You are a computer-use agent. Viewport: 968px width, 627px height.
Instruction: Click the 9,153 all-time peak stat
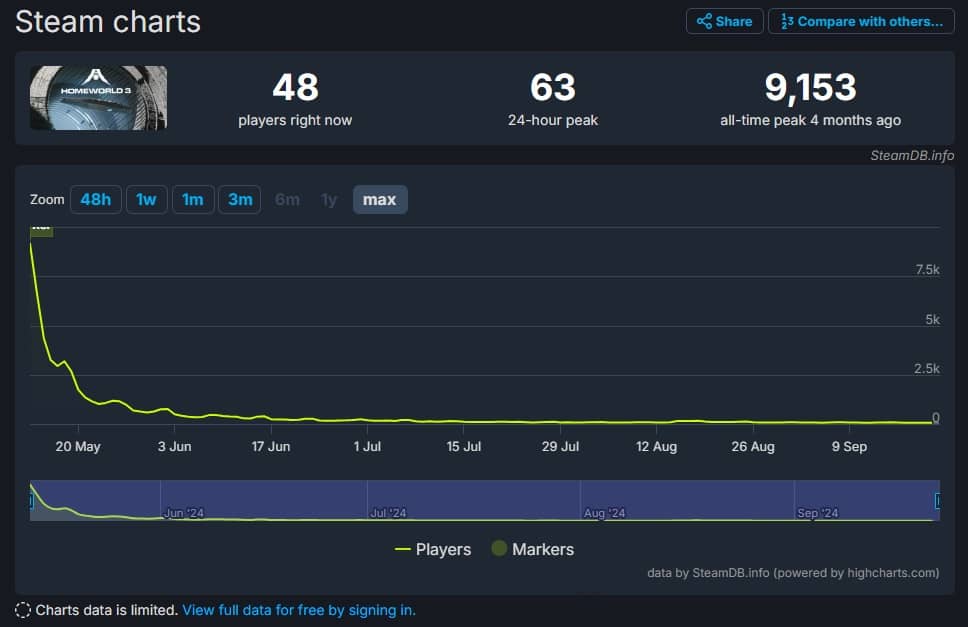coord(811,99)
